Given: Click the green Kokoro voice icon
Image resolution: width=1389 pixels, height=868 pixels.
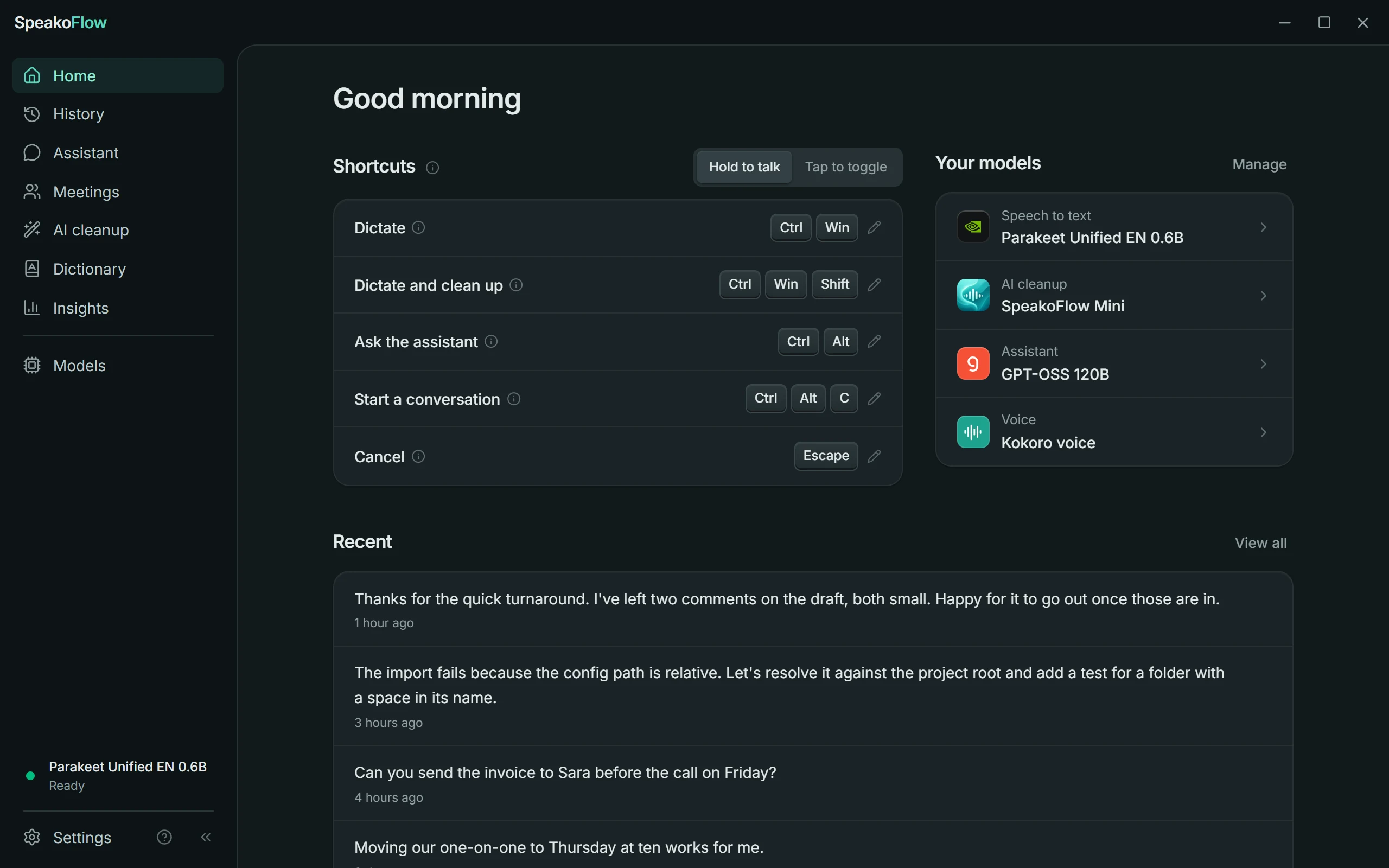Looking at the screenshot, I should 973,432.
